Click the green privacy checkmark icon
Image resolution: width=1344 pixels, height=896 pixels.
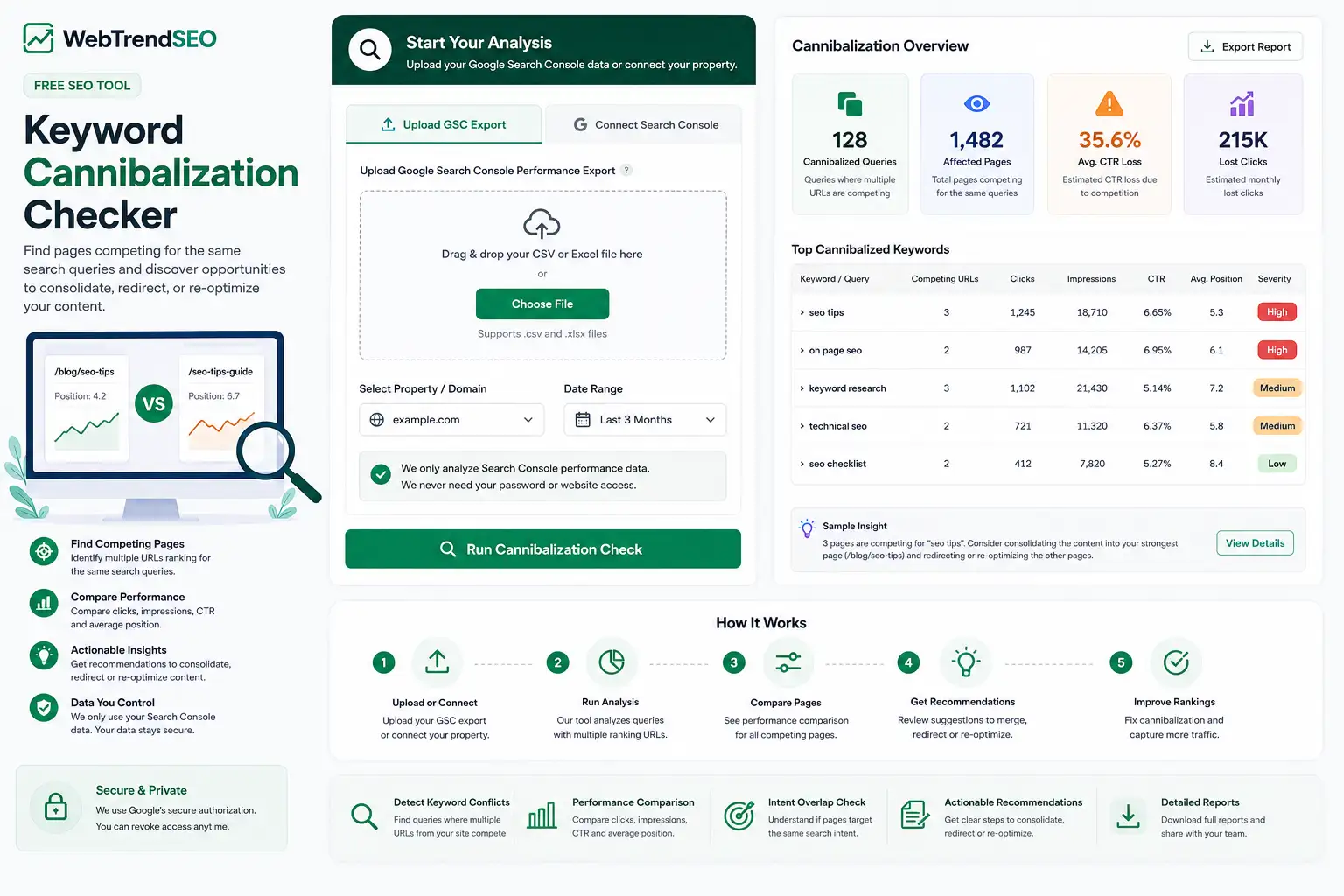pyautogui.click(x=381, y=474)
